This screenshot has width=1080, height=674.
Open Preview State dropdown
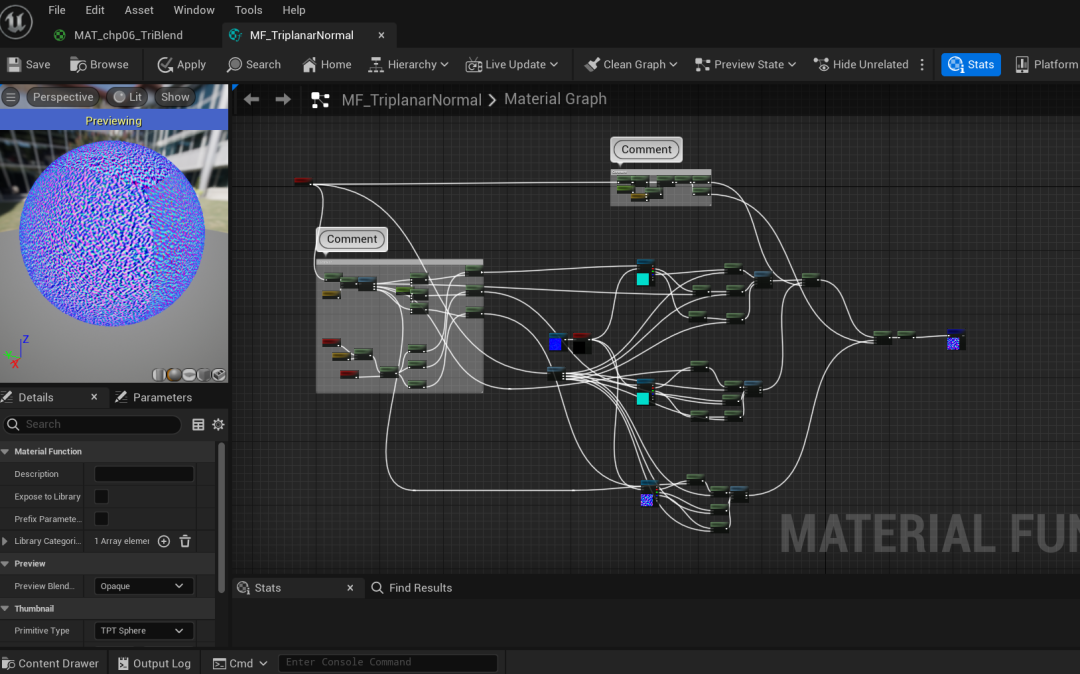(746, 64)
